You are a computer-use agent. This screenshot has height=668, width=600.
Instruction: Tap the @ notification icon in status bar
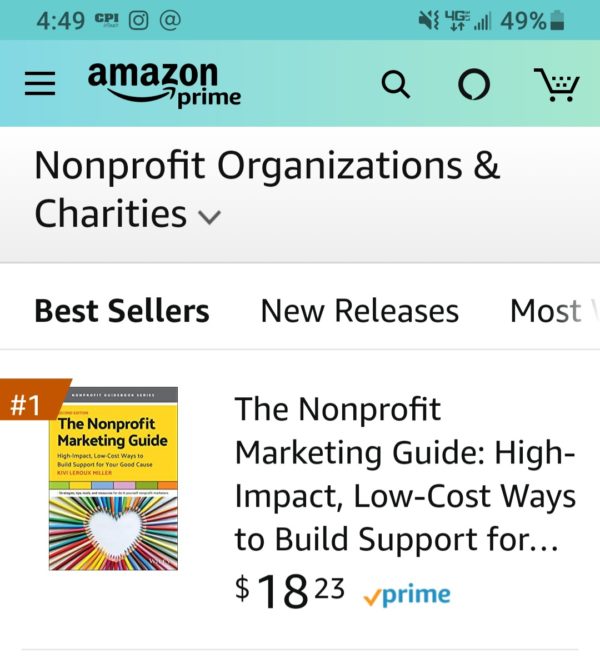(x=170, y=20)
